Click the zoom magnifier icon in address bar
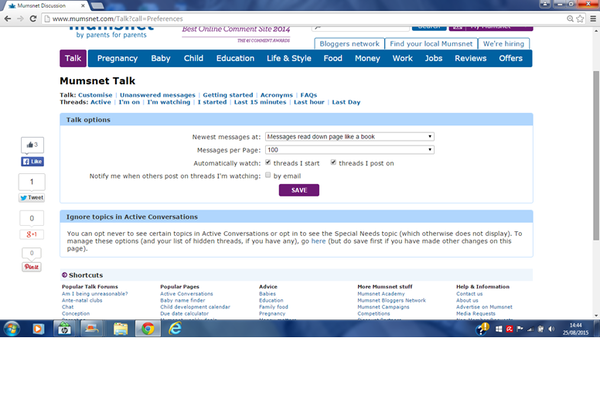The height and width of the screenshot is (396, 600). (570, 18)
